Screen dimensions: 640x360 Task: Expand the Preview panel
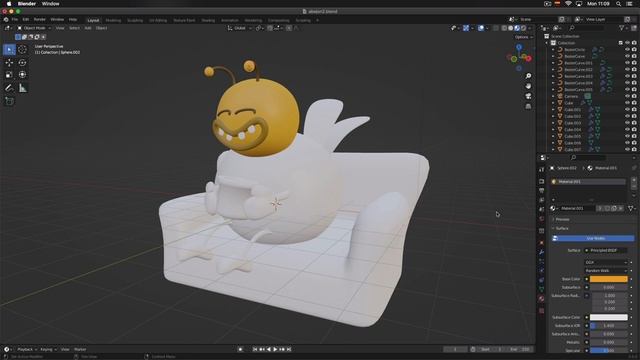[562, 220]
